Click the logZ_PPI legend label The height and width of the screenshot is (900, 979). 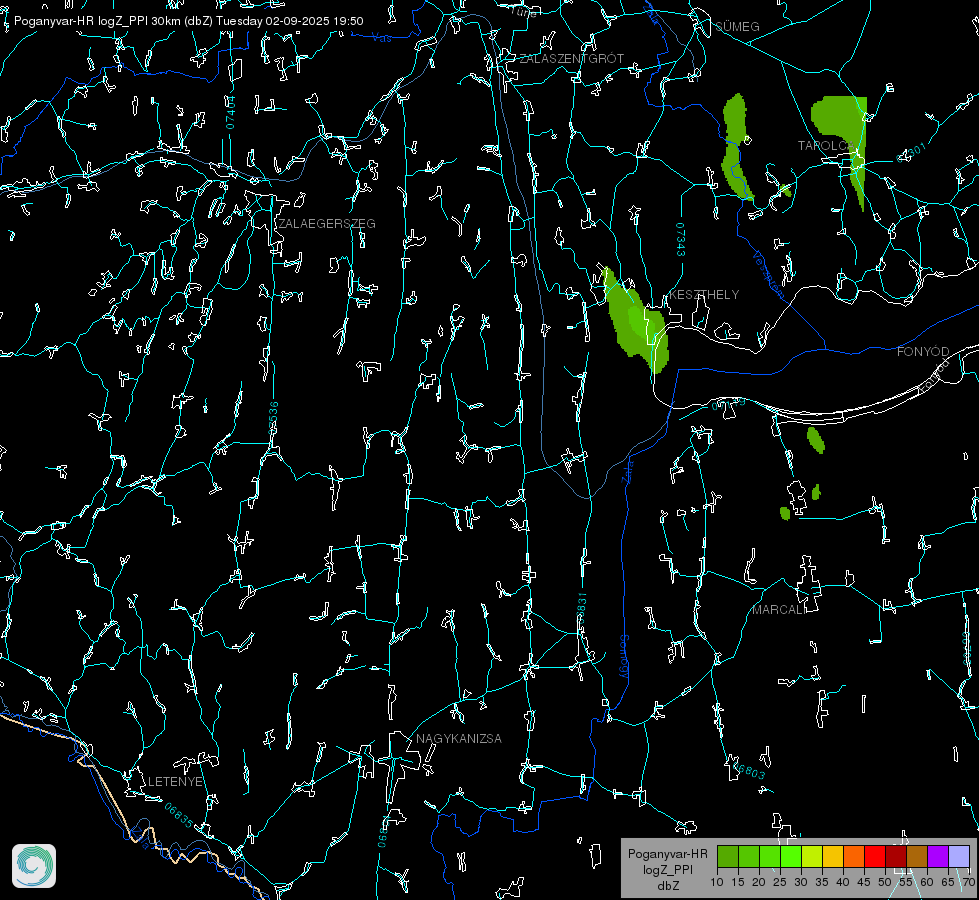(667, 869)
